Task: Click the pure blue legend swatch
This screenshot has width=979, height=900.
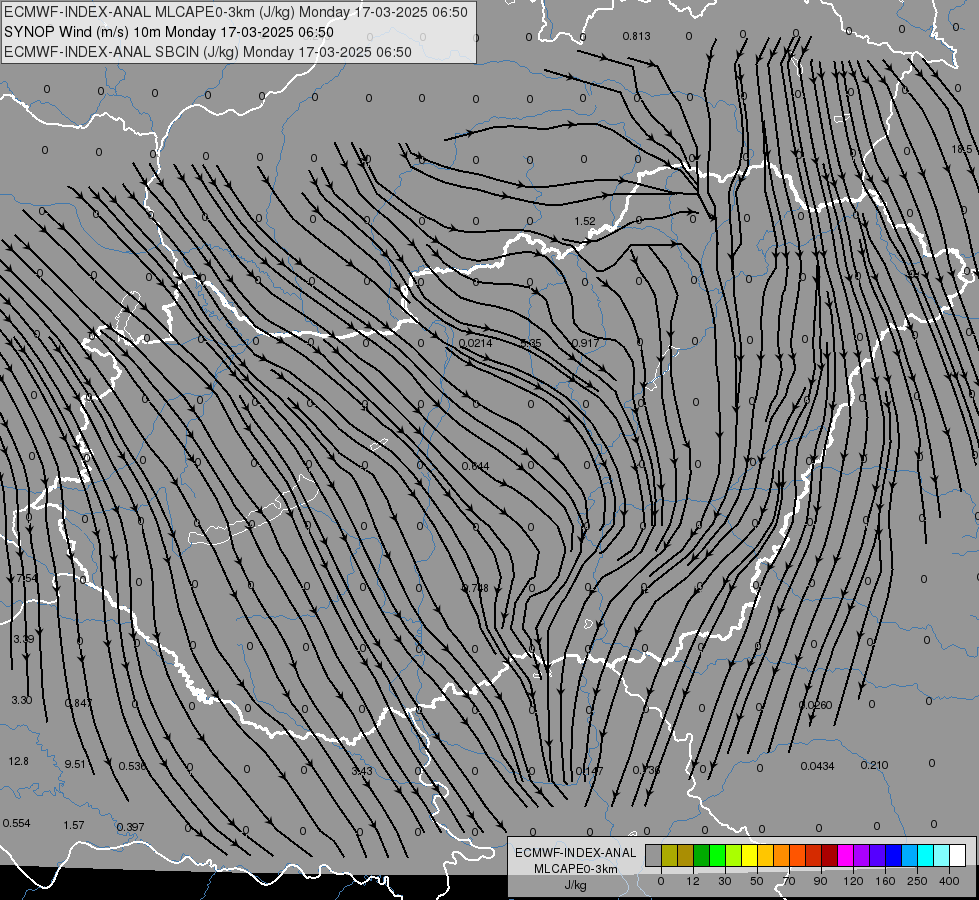Action: click(x=894, y=855)
